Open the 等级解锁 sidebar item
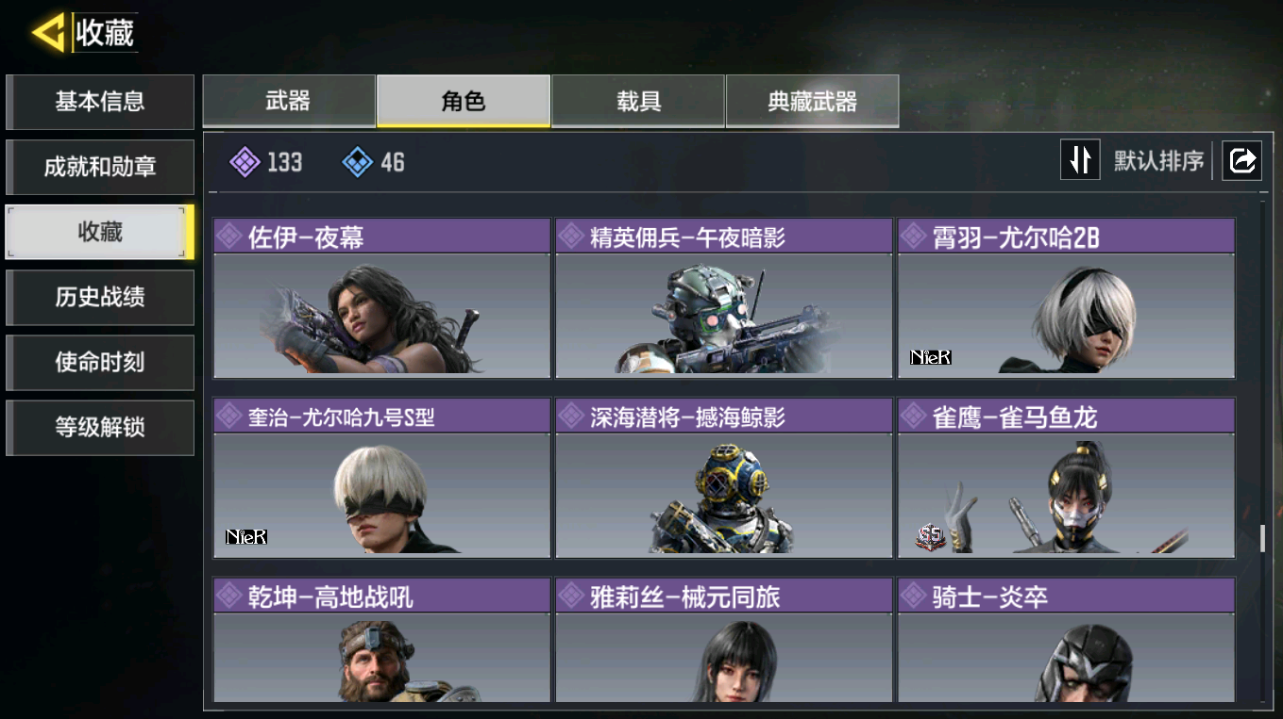Image resolution: width=1283 pixels, height=719 pixels. coord(100,427)
